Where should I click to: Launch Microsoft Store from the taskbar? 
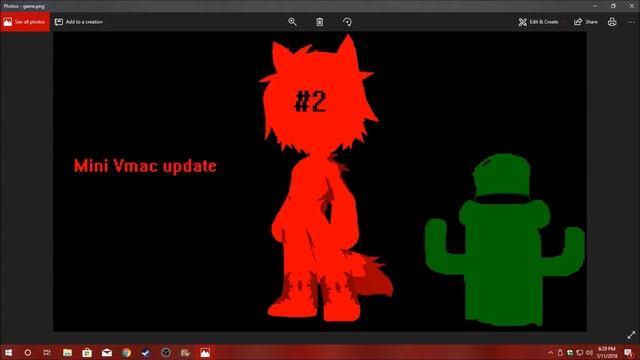click(87, 352)
